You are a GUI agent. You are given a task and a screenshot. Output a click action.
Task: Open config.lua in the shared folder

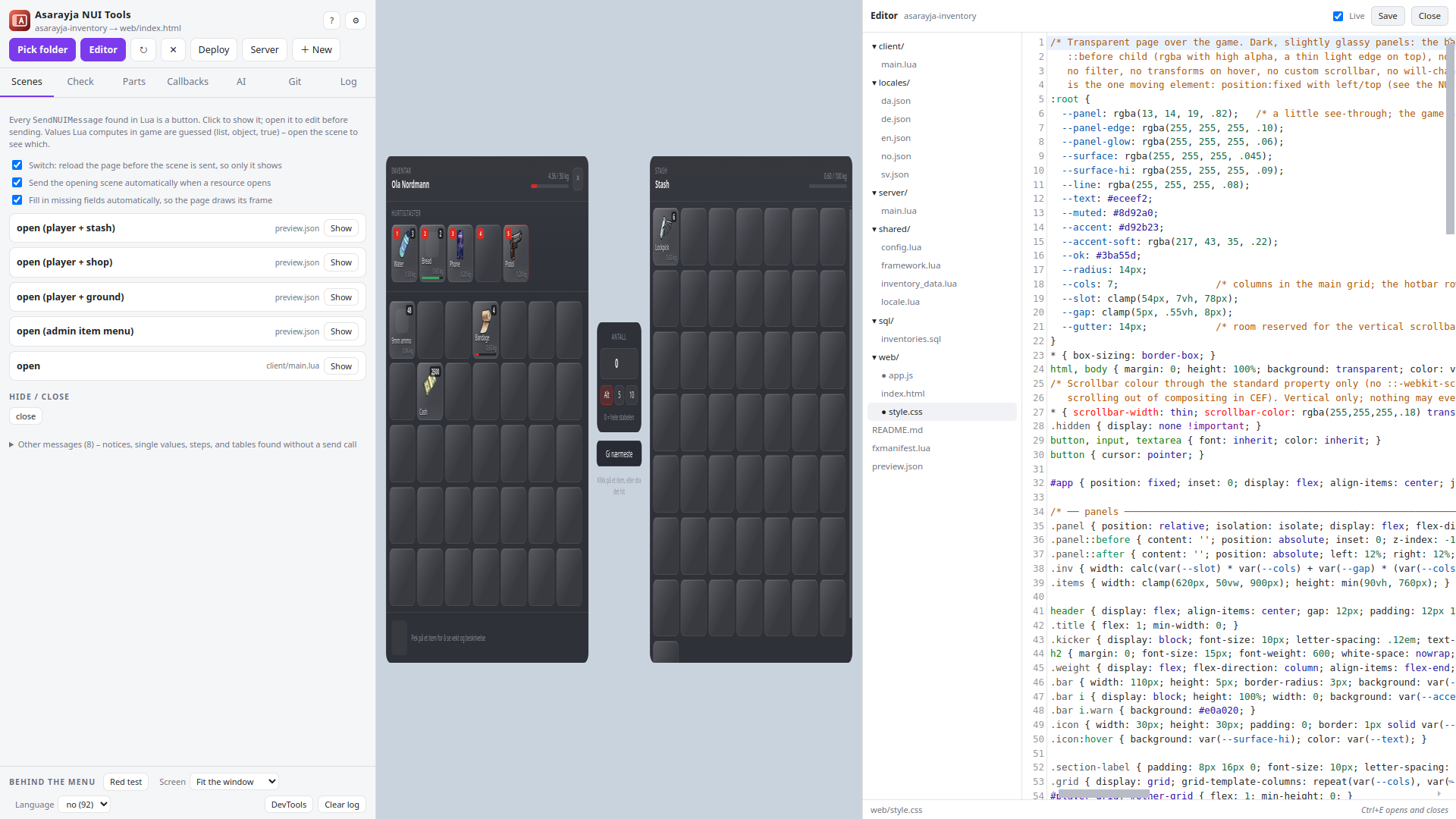click(x=901, y=247)
